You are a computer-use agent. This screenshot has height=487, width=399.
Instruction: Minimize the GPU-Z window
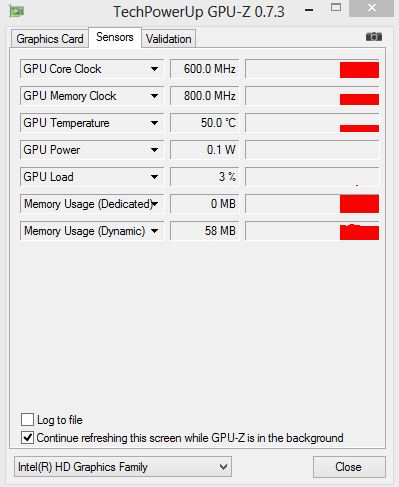(309, 10)
